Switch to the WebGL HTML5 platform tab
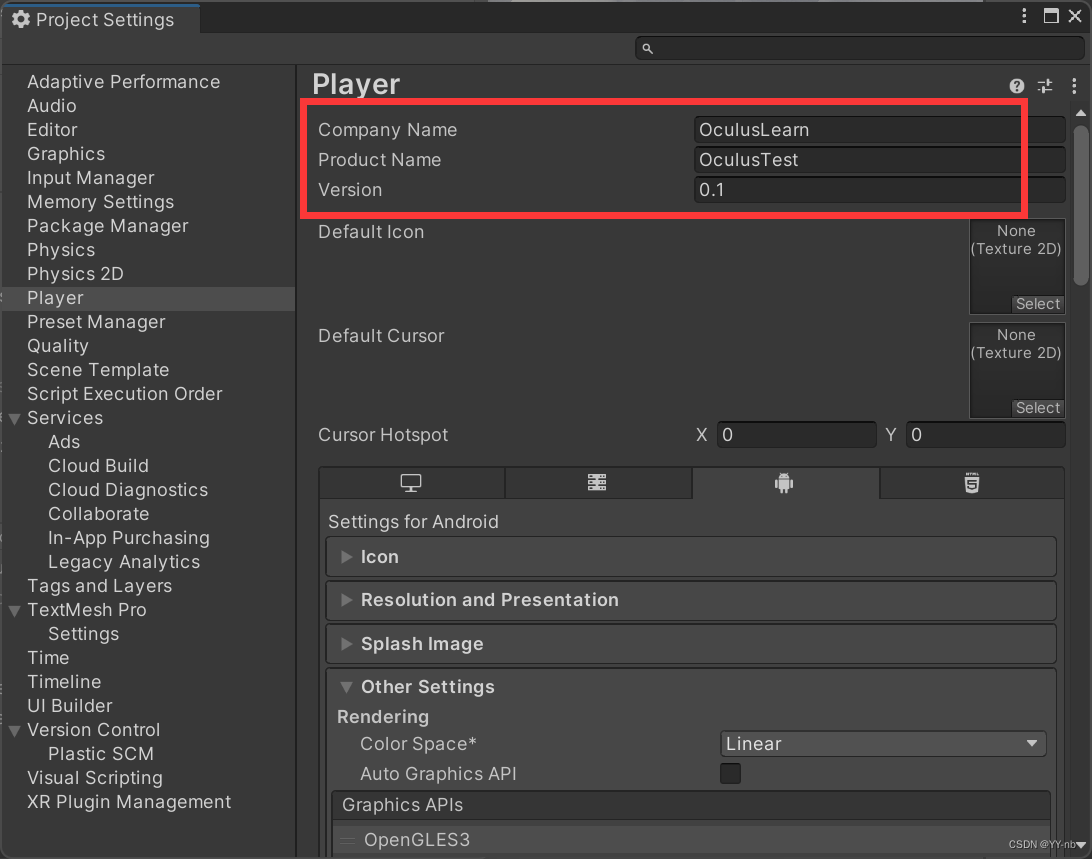 (x=972, y=483)
